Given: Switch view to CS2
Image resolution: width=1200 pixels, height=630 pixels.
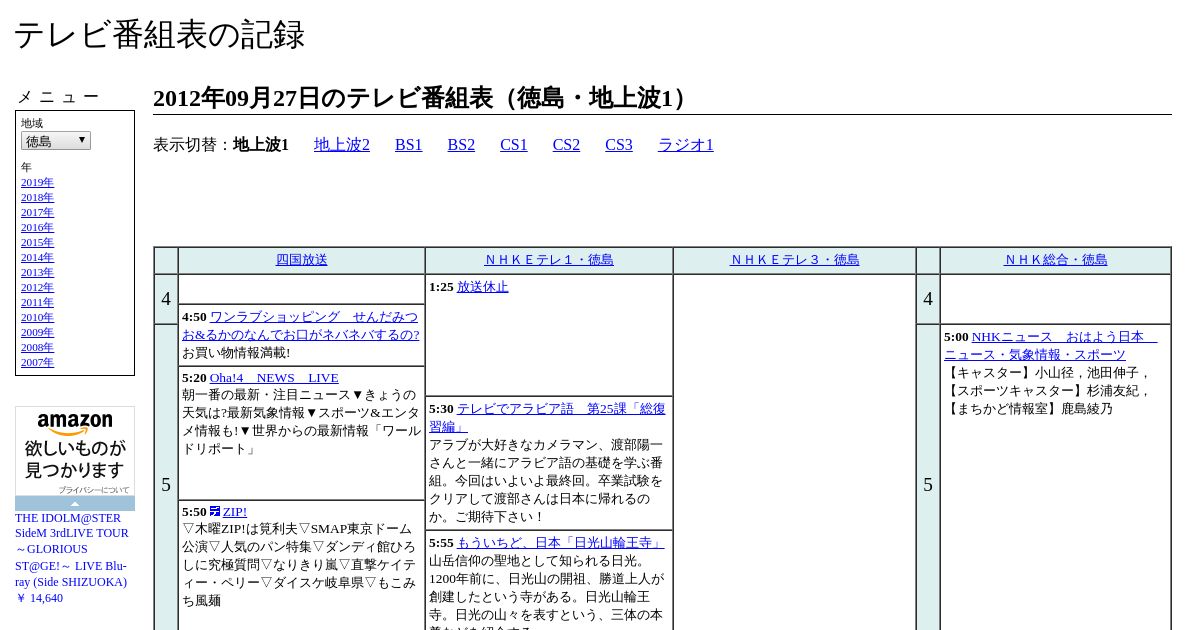Looking at the screenshot, I should pyautogui.click(x=566, y=145).
